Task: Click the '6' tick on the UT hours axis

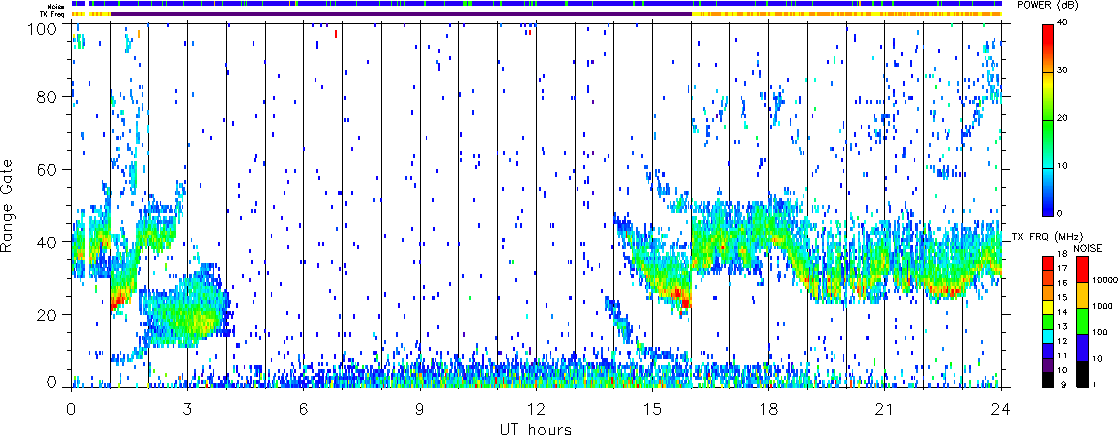Action: click(304, 409)
